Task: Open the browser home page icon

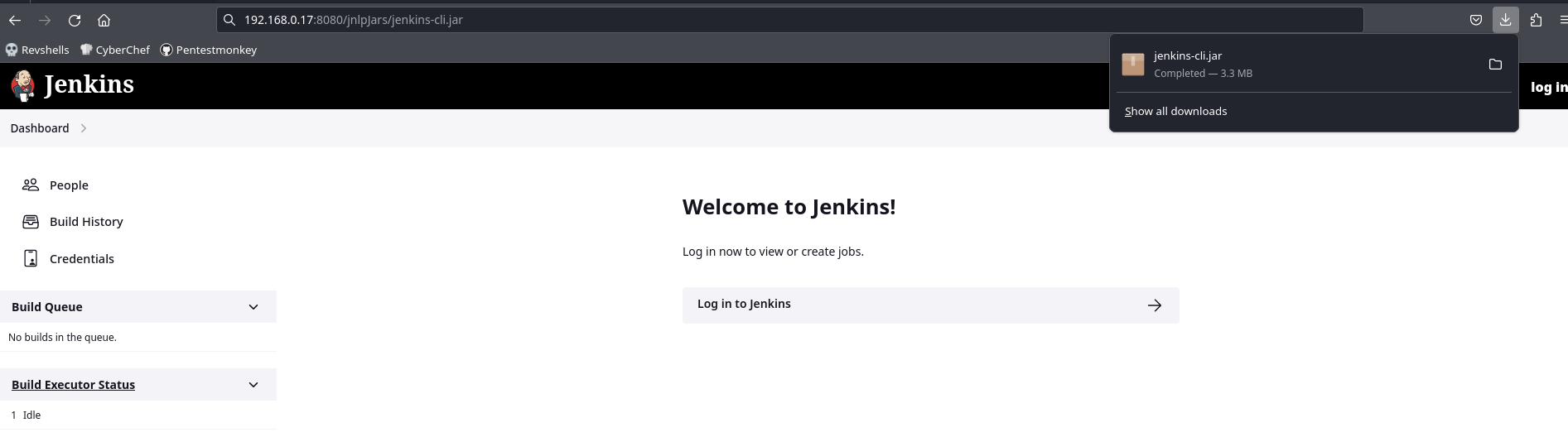Action: [x=104, y=20]
